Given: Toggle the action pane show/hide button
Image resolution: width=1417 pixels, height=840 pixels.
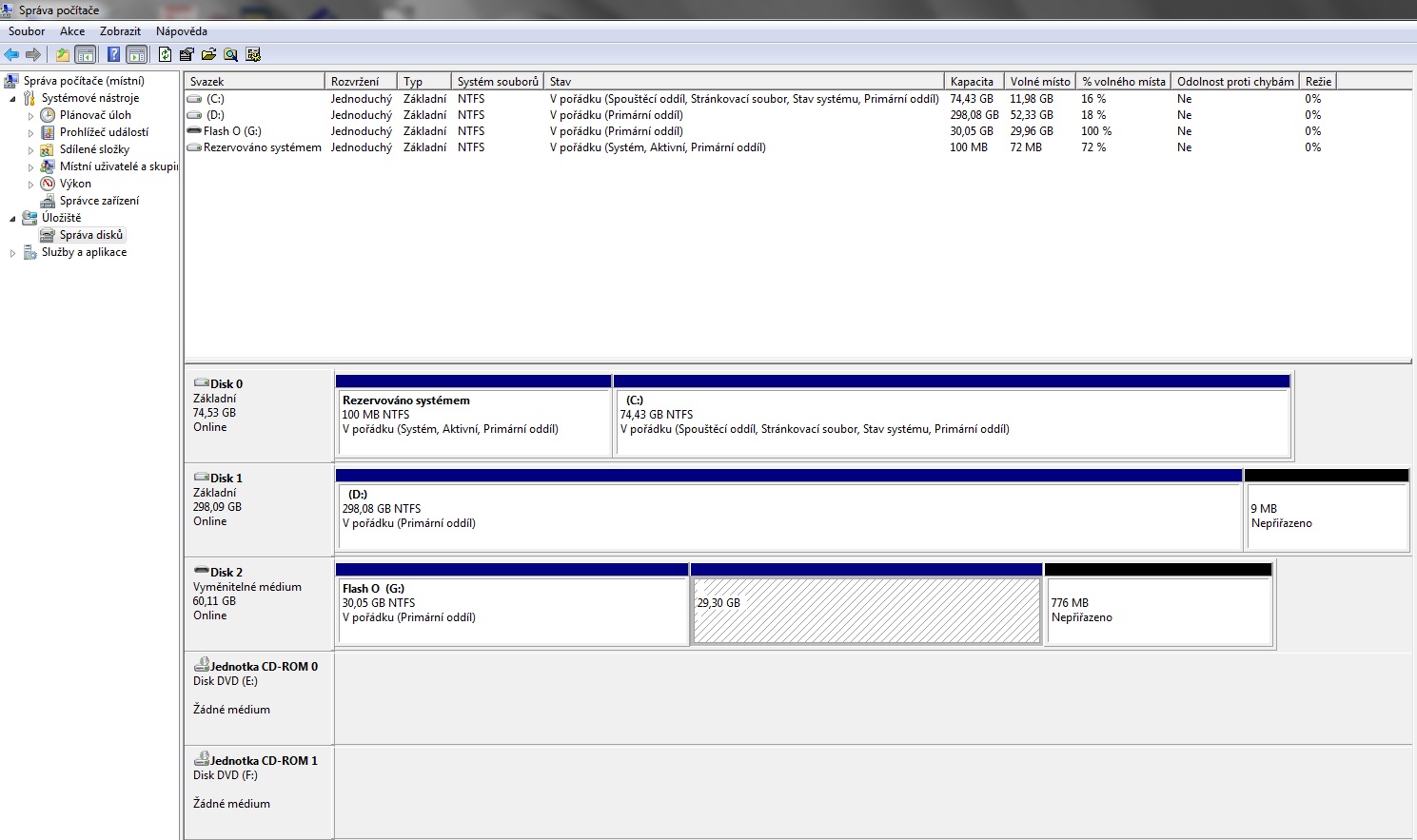Looking at the screenshot, I should pyautogui.click(x=137, y=54).
